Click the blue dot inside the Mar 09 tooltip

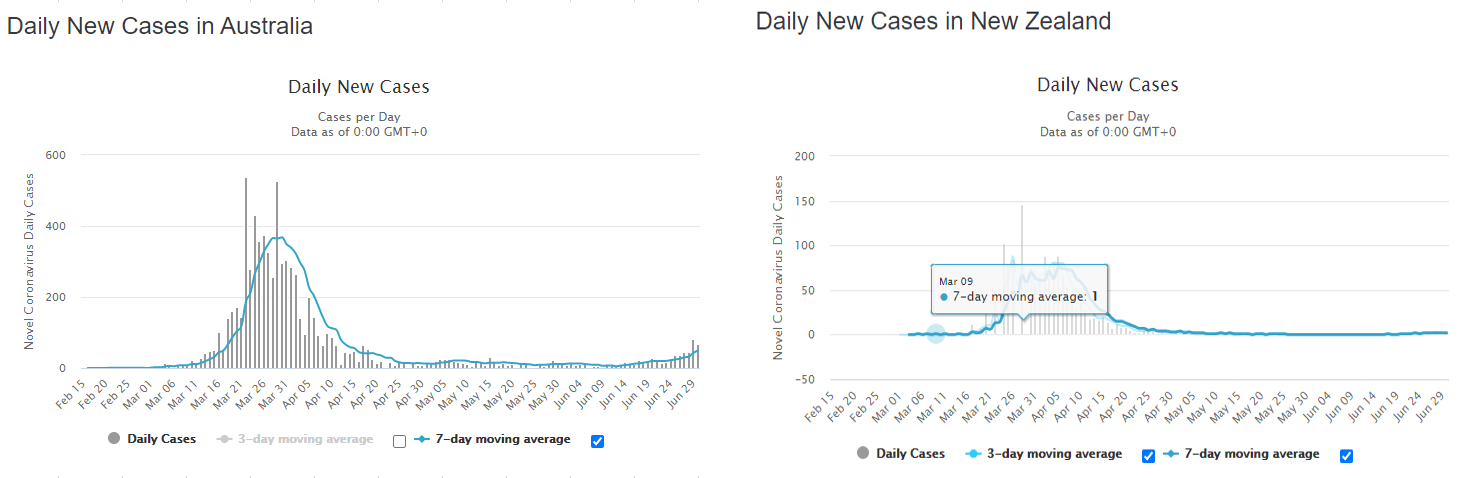click(x=944, y=297)
